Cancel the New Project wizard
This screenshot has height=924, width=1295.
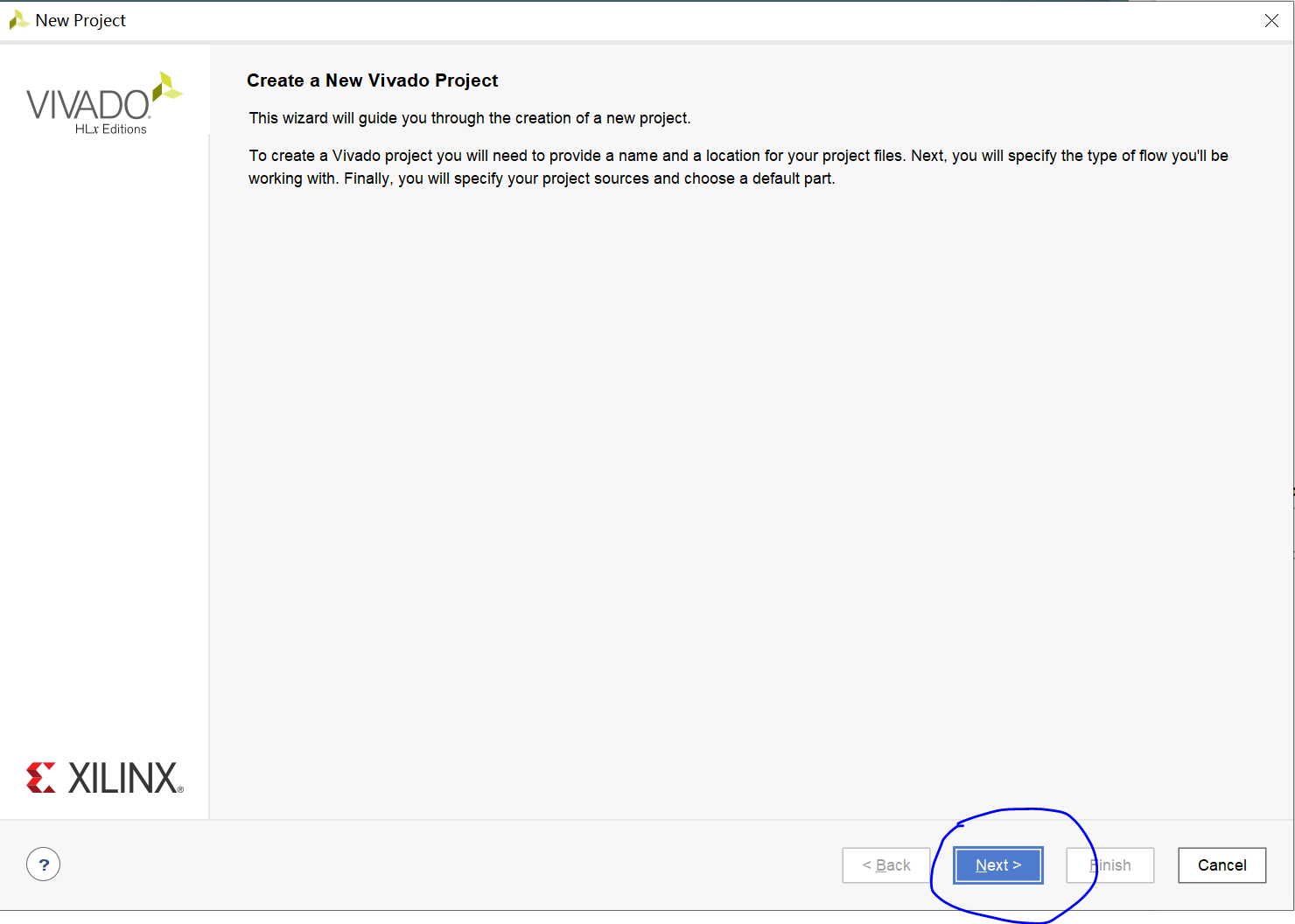(x=1221, y=865)
